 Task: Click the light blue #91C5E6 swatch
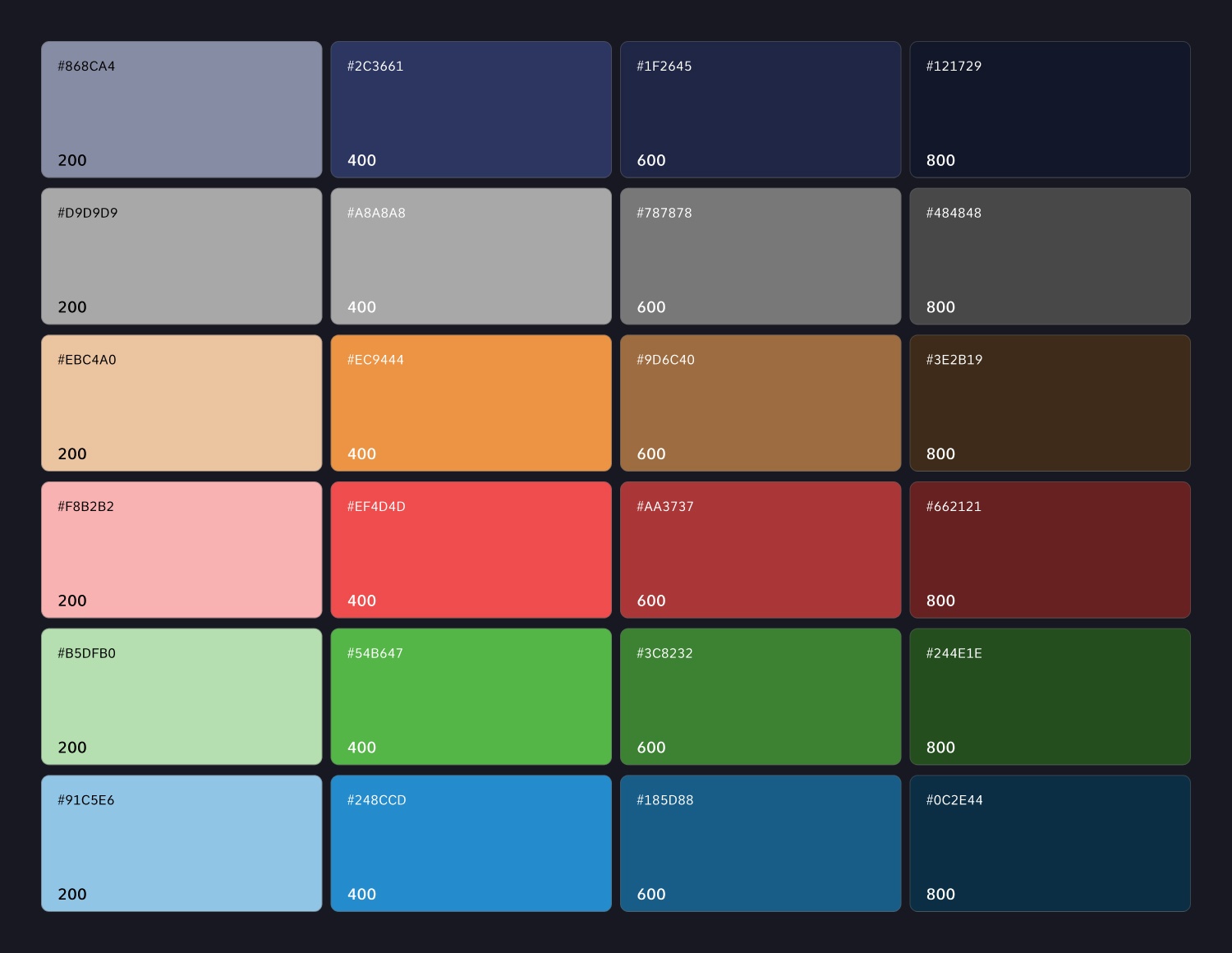point(182,843)
